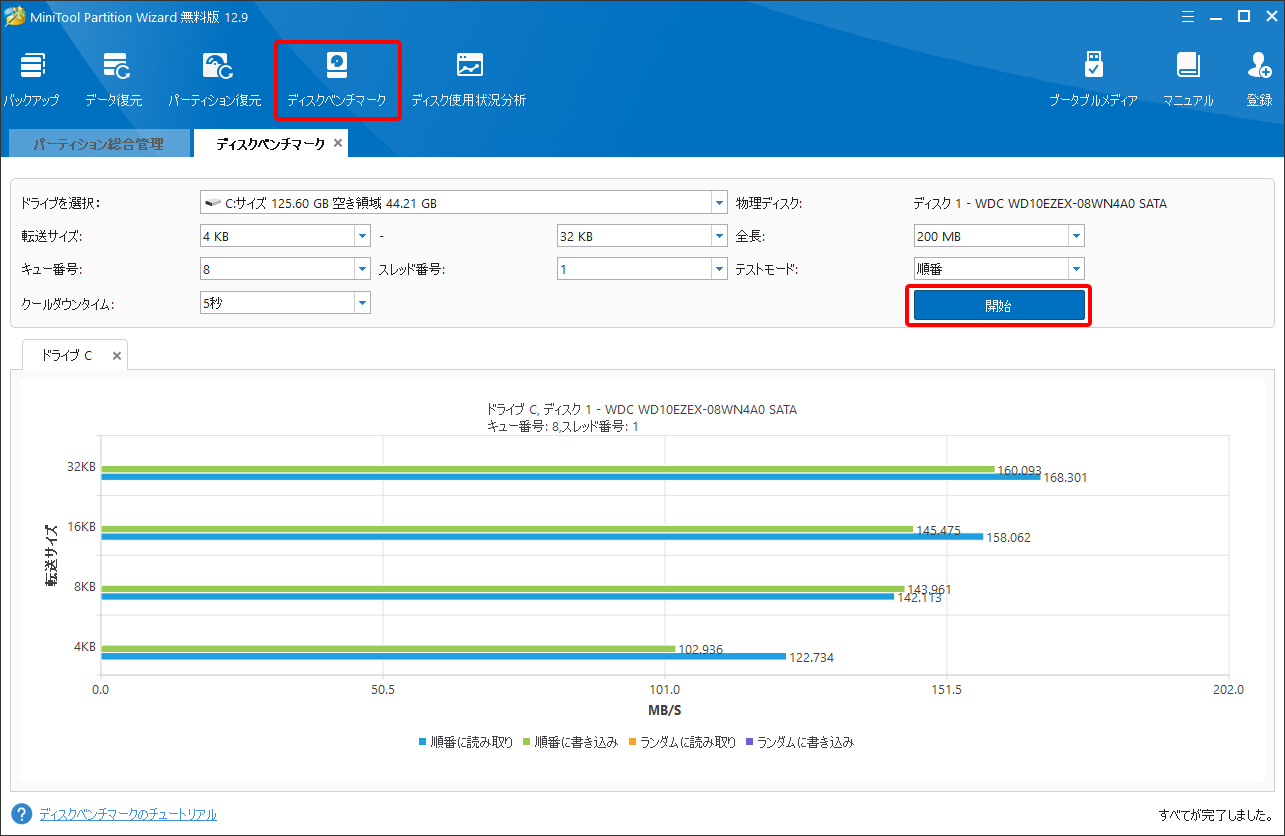Click the MiniTool app logo icon

point(14,17)
